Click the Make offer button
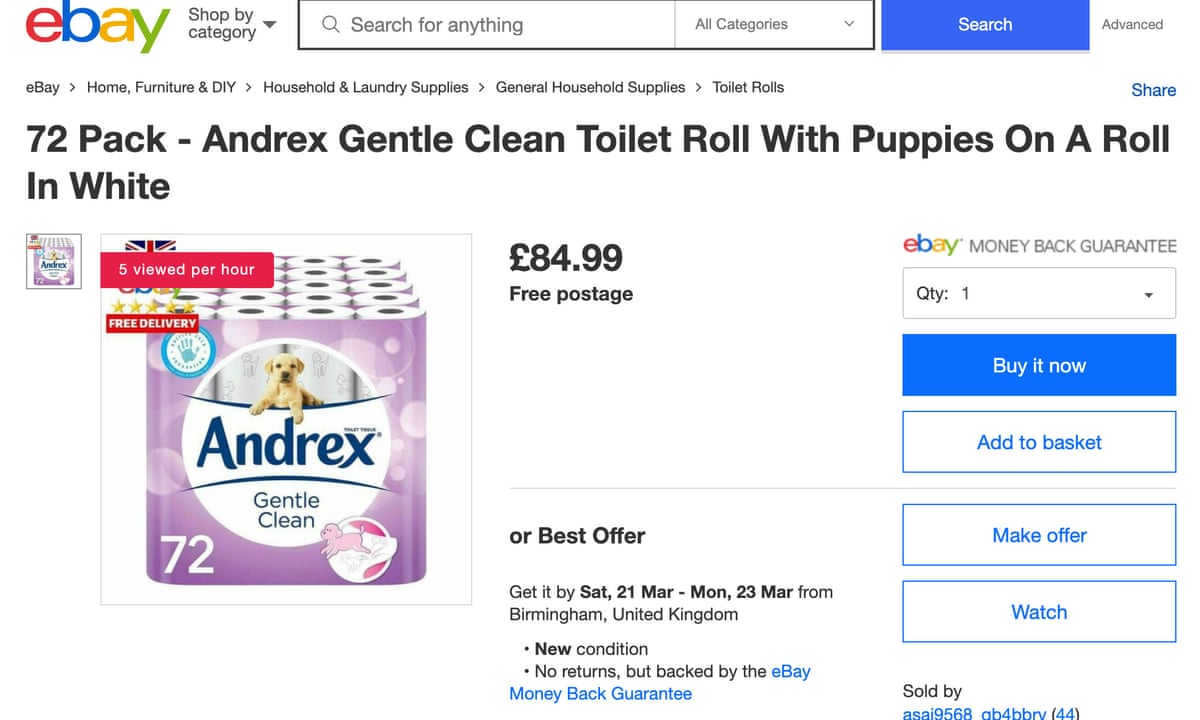 coord(1038,535)
